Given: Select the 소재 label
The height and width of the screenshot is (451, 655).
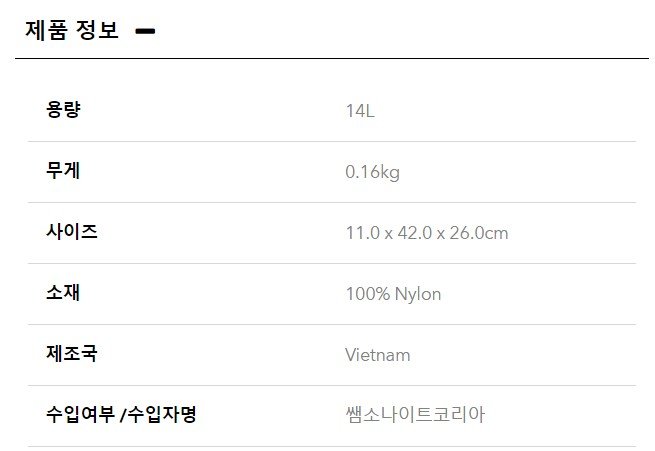Looking at the screenshot, I should [x=63, y=293].
